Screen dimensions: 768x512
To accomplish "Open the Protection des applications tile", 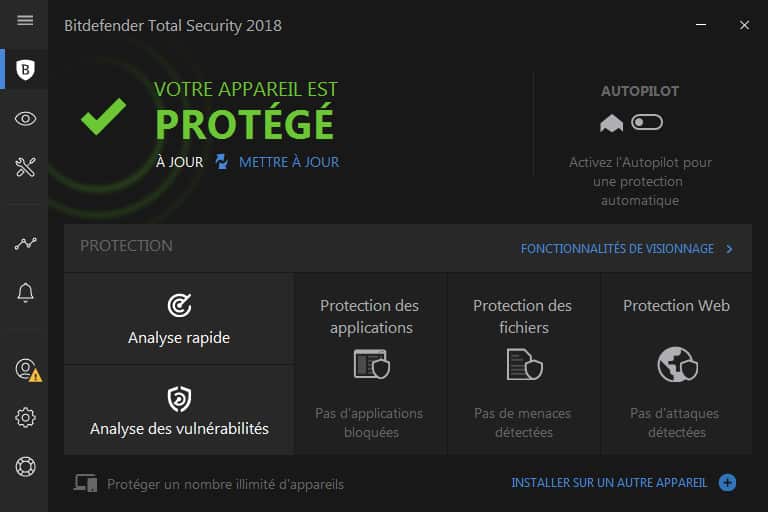I will [370, 365].
